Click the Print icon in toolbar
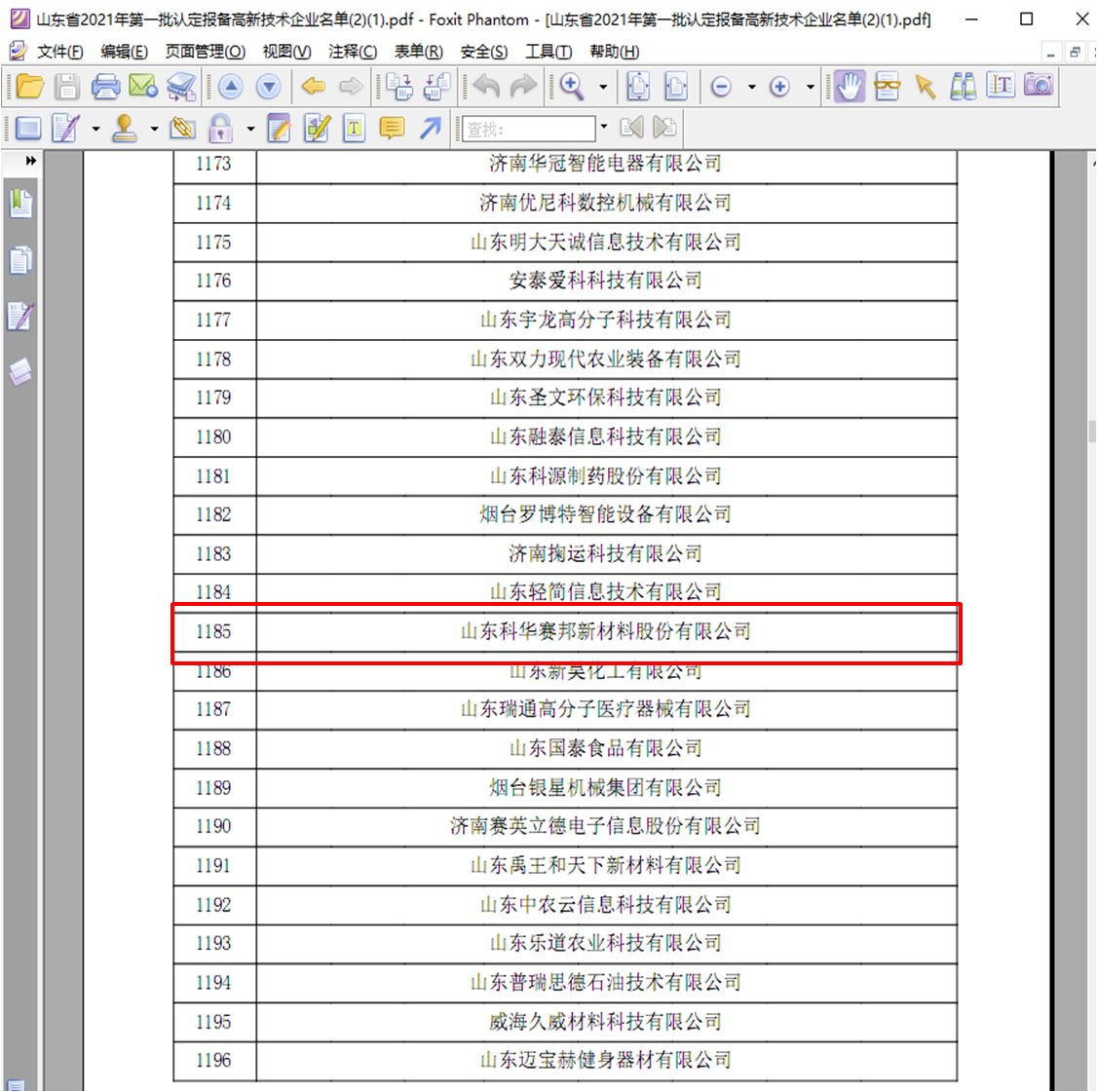This screenshot has width=1097, height=1092. 105,88
